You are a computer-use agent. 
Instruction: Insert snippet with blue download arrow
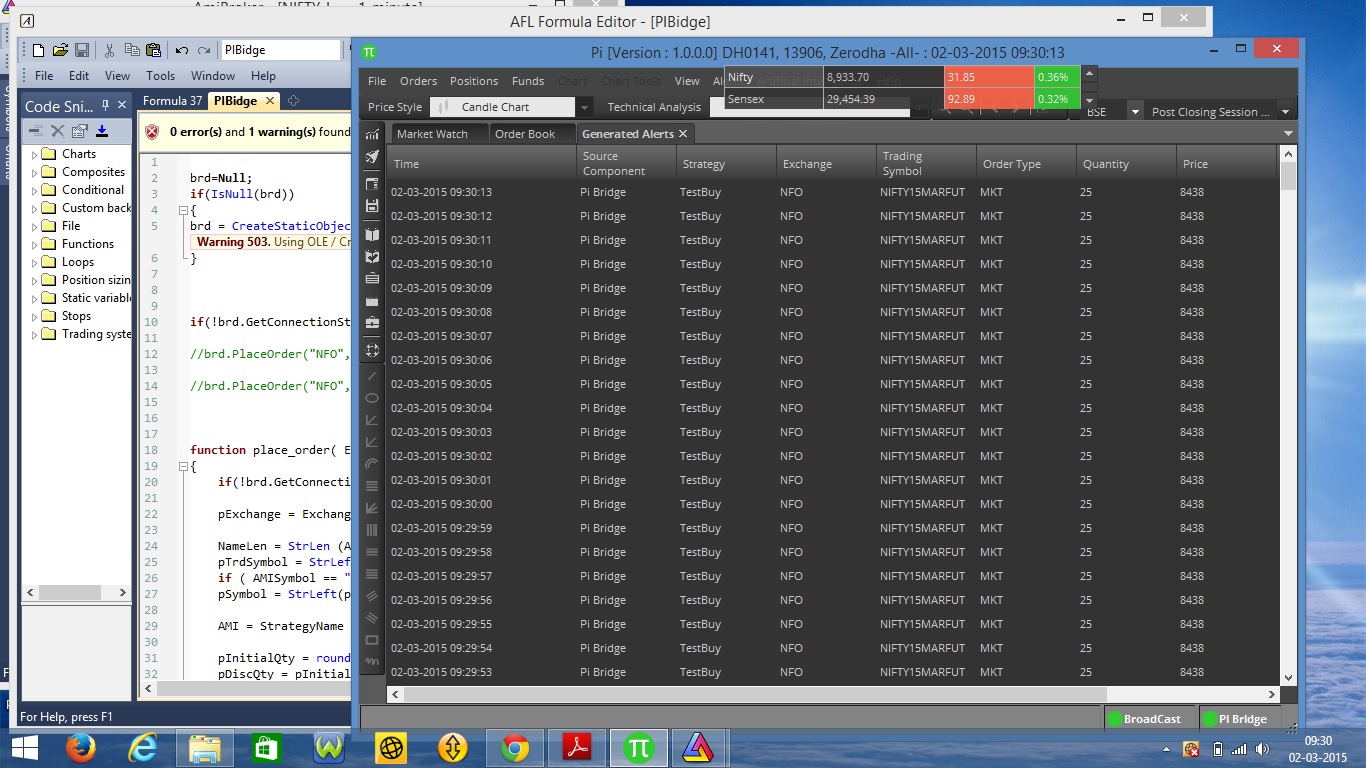[x=102, y=130]
